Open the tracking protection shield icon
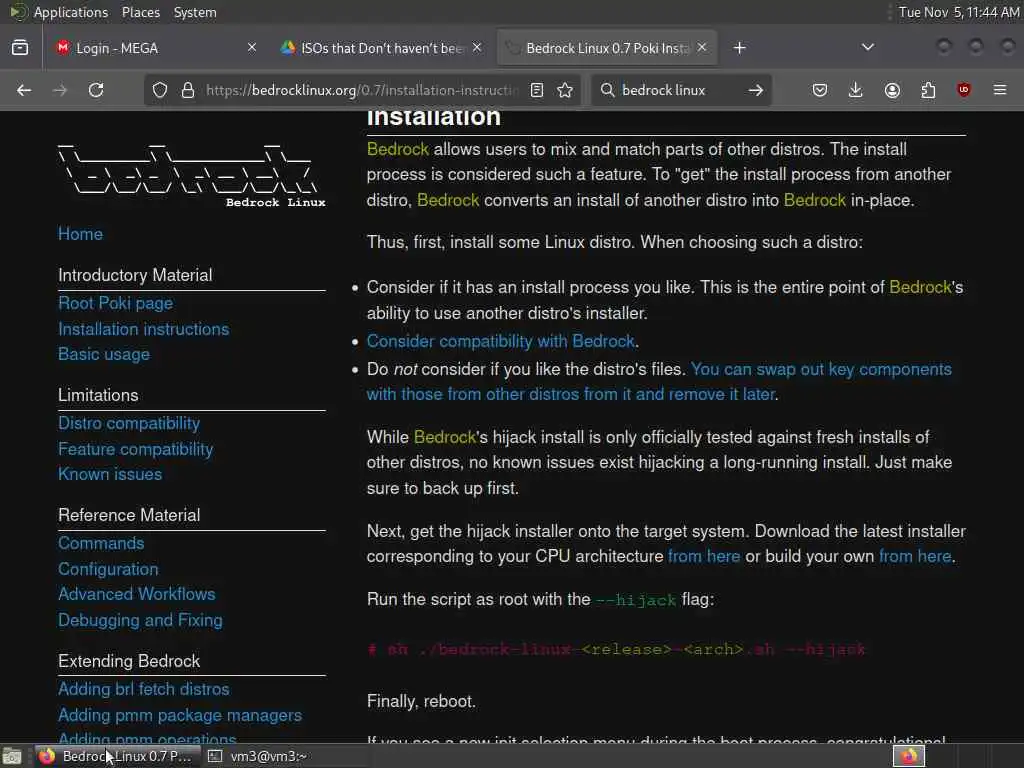Viewport: 1024px width, 768px height. (x=160, y=90)
